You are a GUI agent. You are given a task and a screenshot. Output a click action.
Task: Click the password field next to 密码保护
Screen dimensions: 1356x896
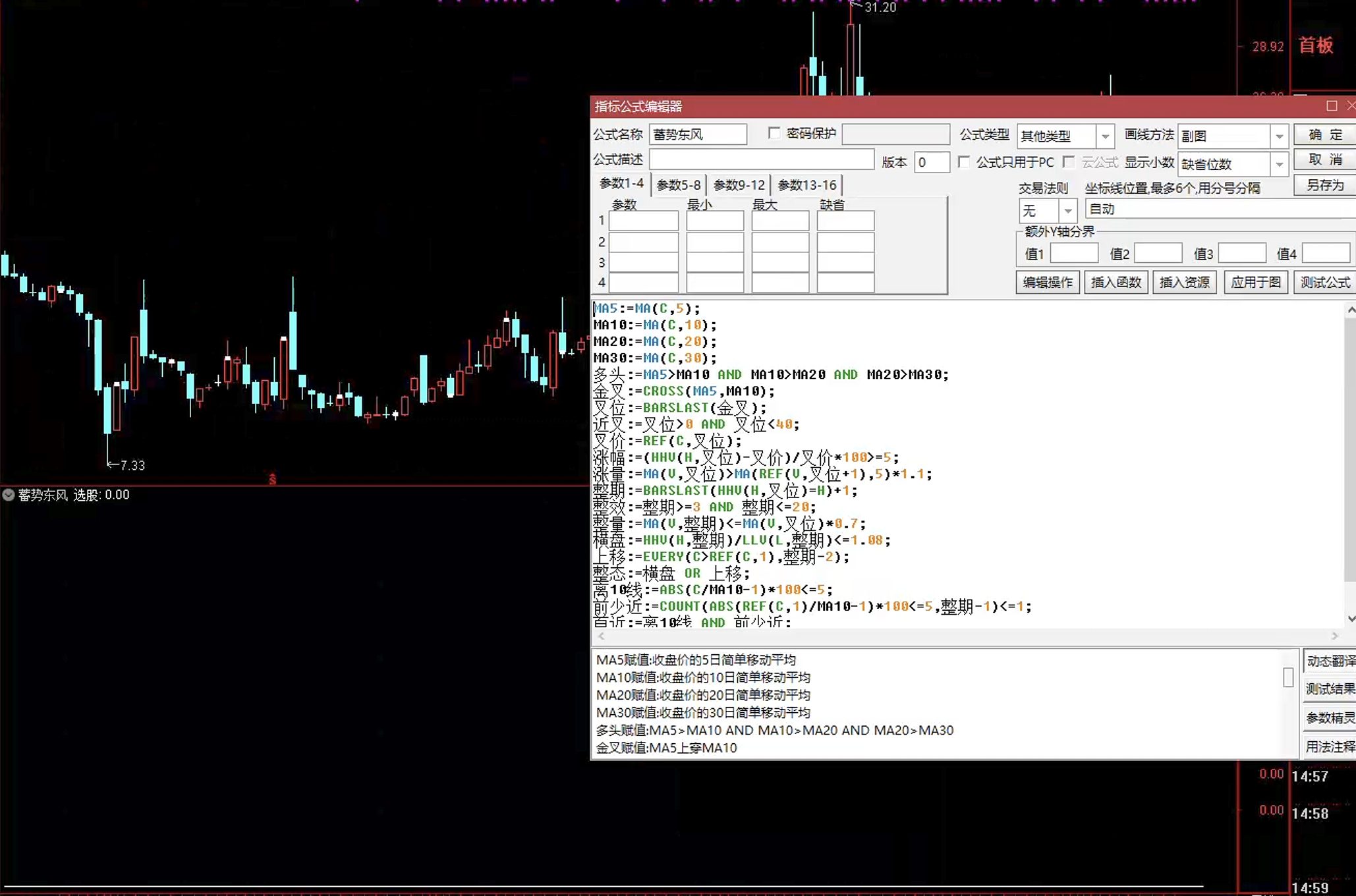coord(896,134)
